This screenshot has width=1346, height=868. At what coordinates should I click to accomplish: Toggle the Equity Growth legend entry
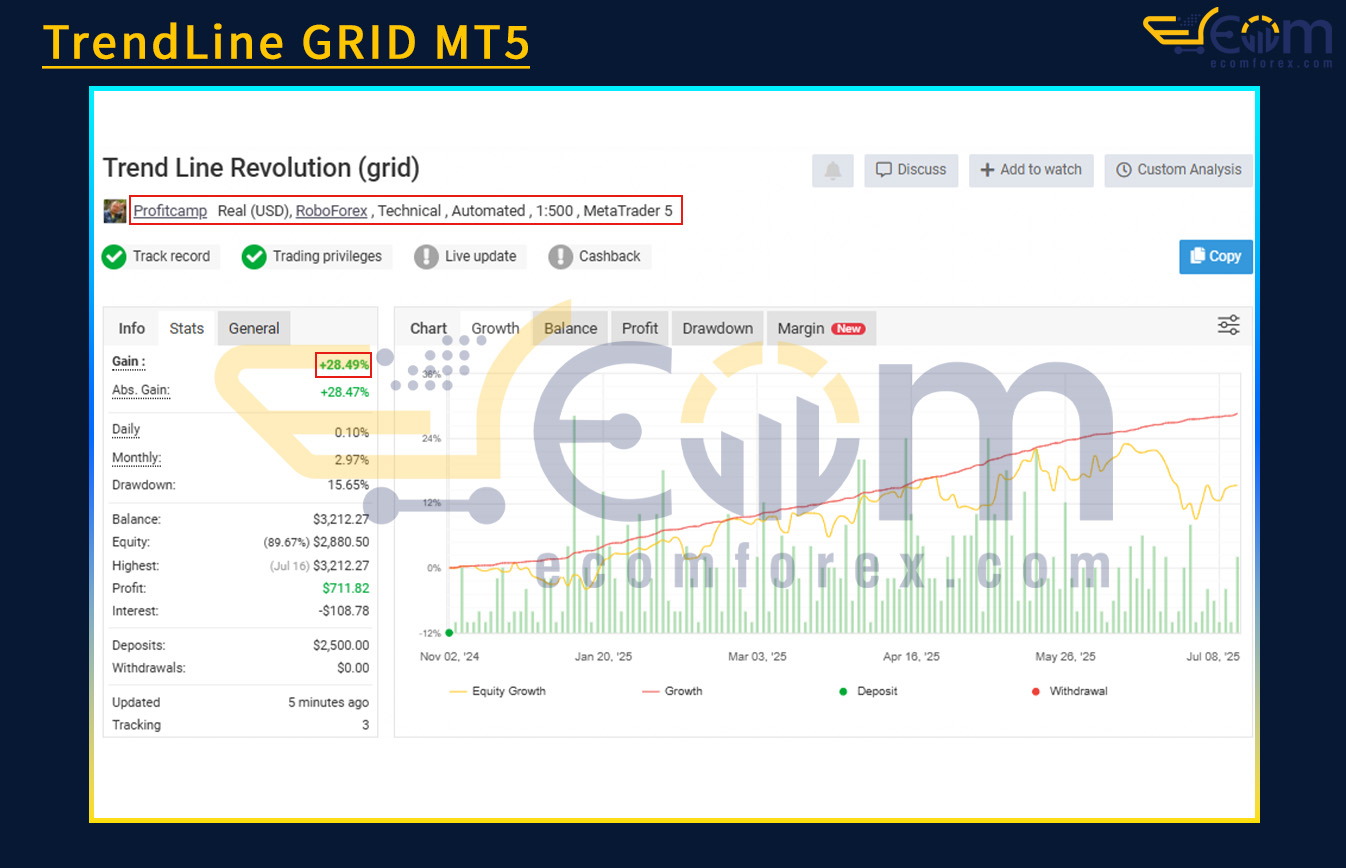pyautogui.click(x=498, y=691)
